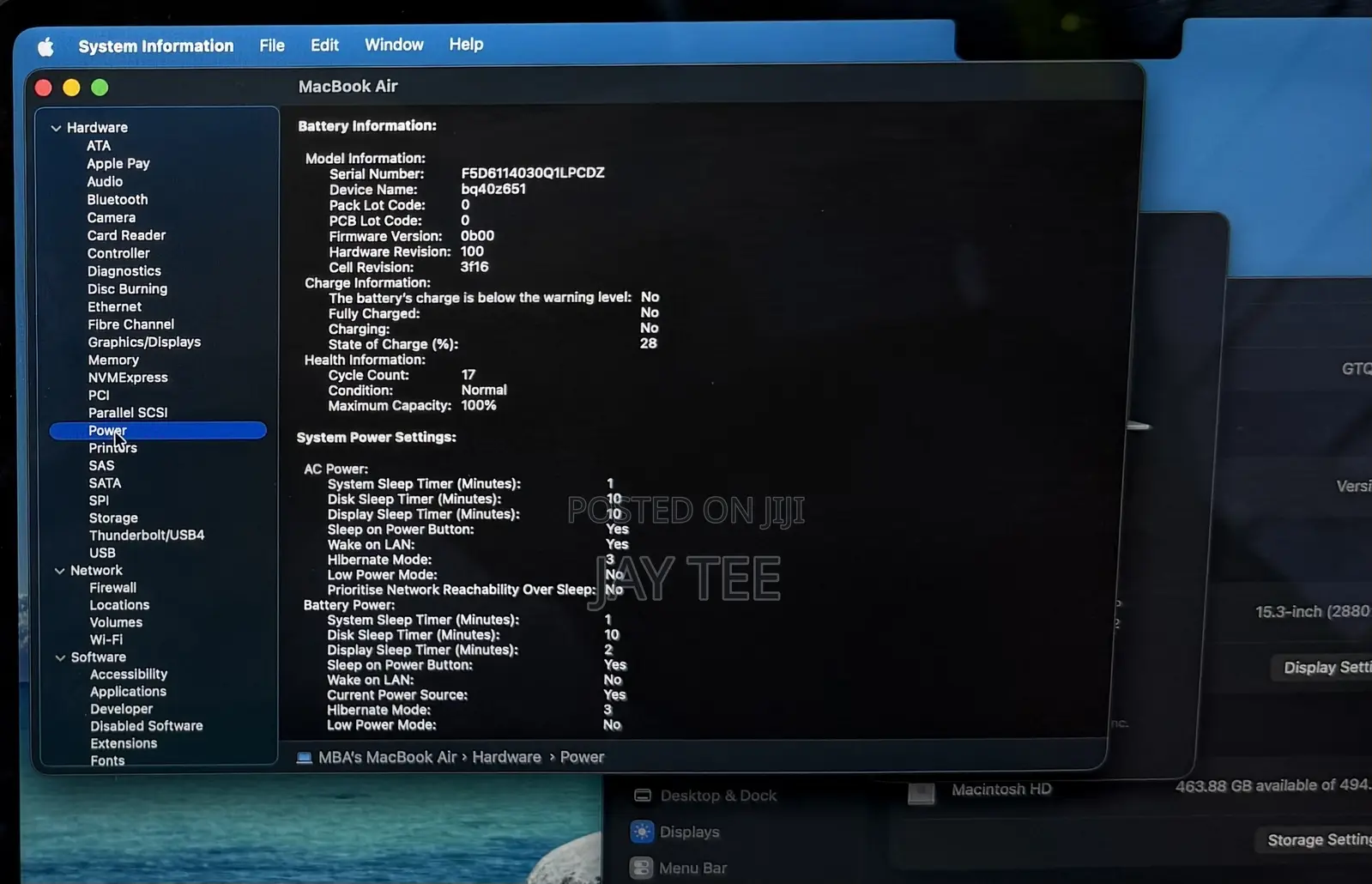Select Ethernet in the sidebar

114,307
